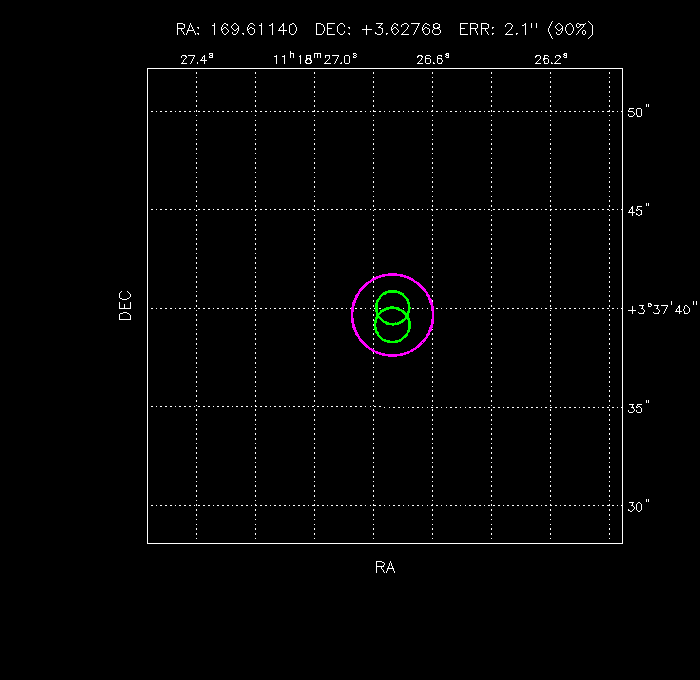
Task: Click the ERR: 2.1'' (90%) title text
Action: (x=527, y=29)
